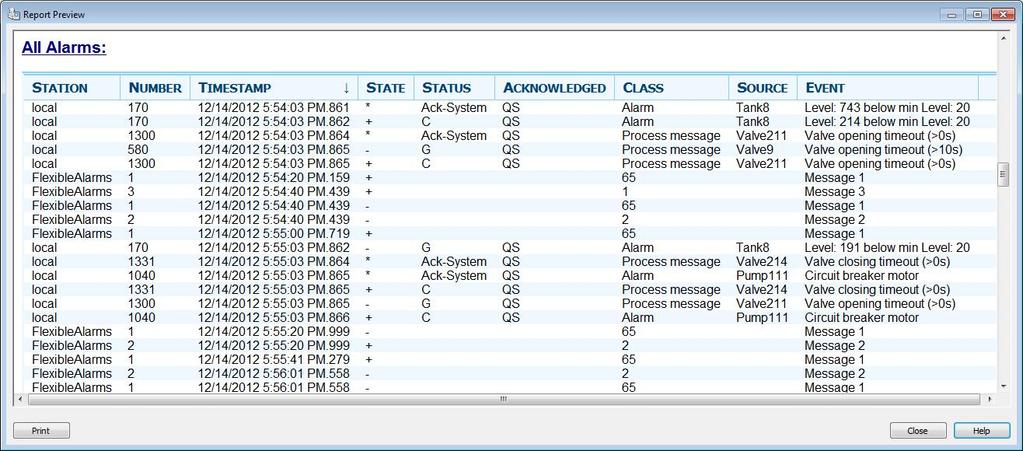1023x451 pixels.
Task: Toggle the Timestamp sort direction arrow
Action: coord(346,88)
